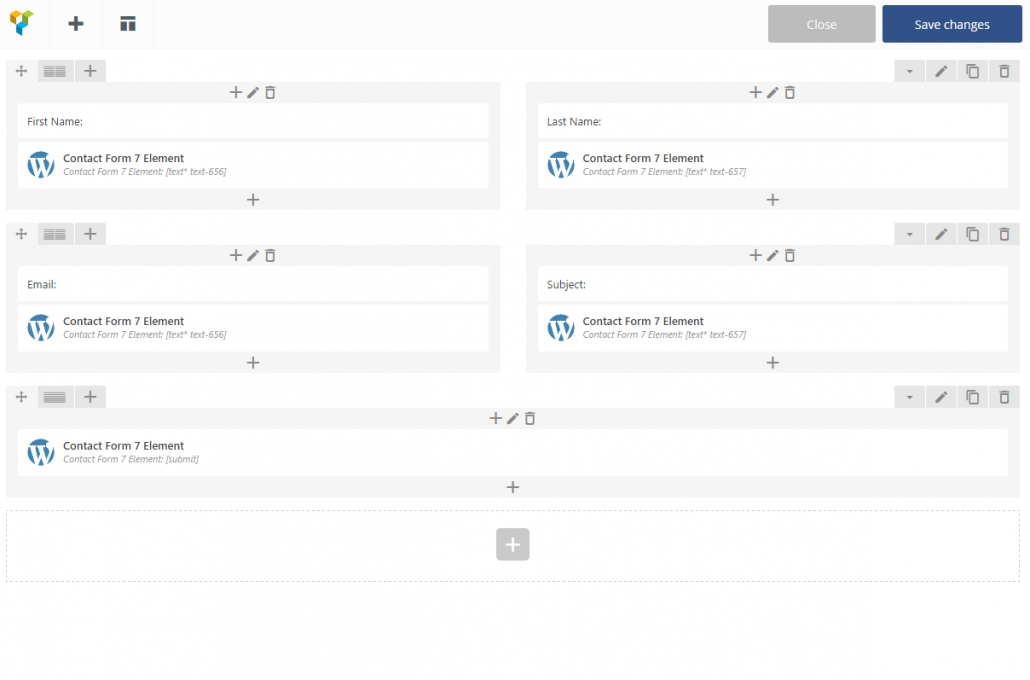Edit the first row with pencil icon
The width and height of the screenshot is (1030, 680).
click(x=940, y=71)
